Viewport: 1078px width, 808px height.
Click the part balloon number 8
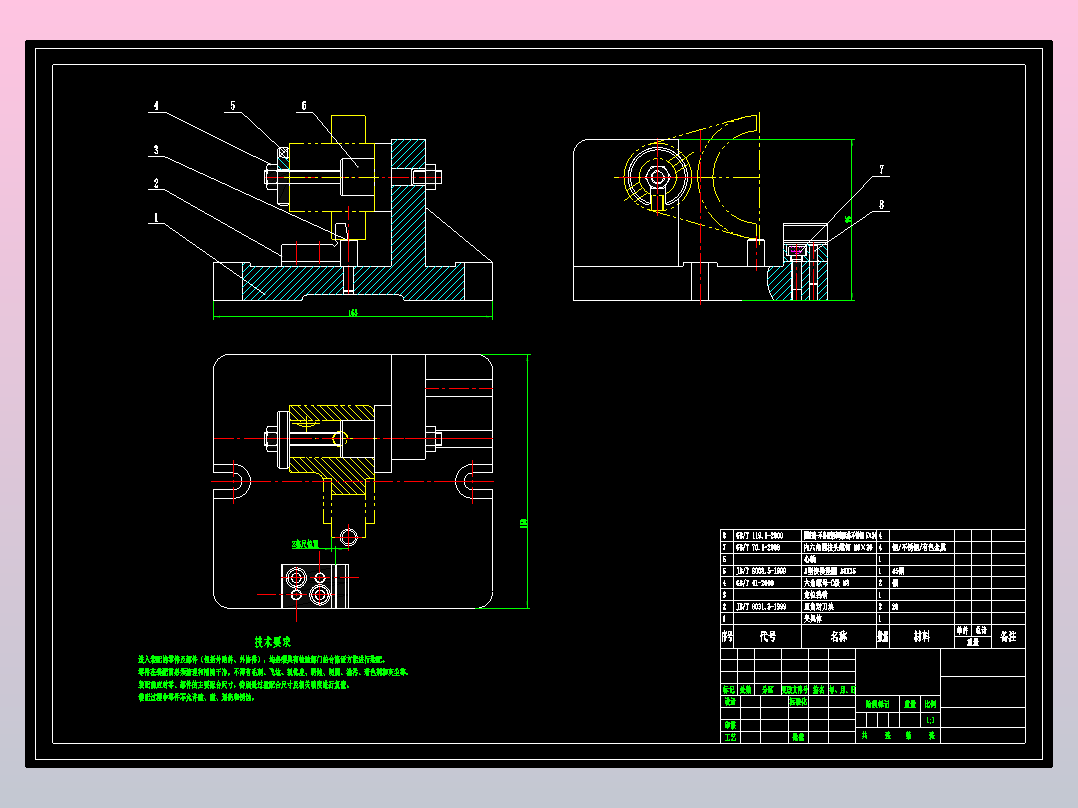tap(881, 204)
